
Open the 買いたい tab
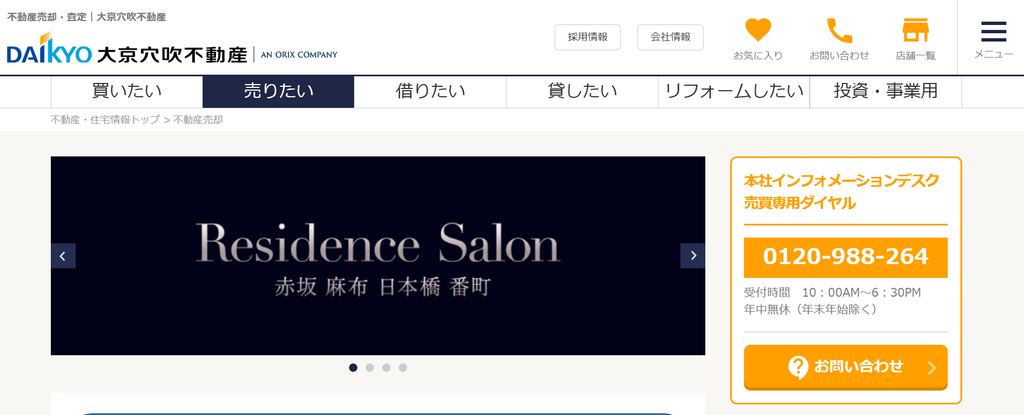click(127, 91)
